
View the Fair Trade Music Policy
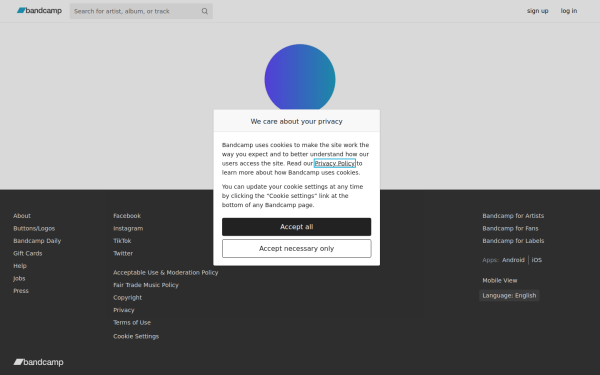point(146,285)
